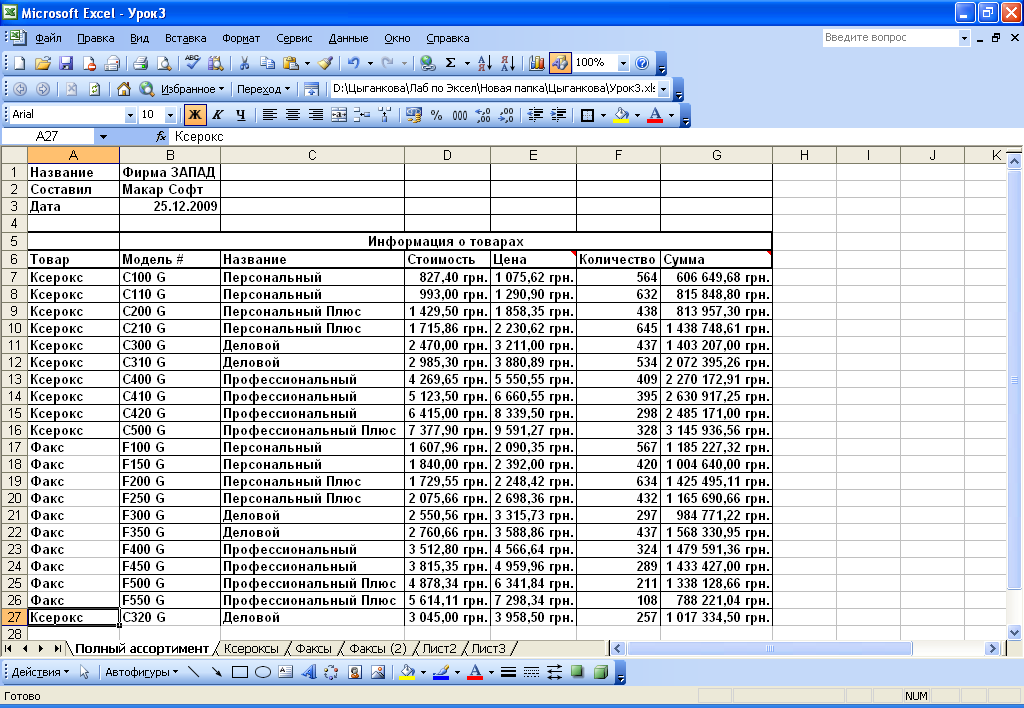This screenshot has height=708, width=1024.
Task: Click the Copy icon
Action: 267,63
